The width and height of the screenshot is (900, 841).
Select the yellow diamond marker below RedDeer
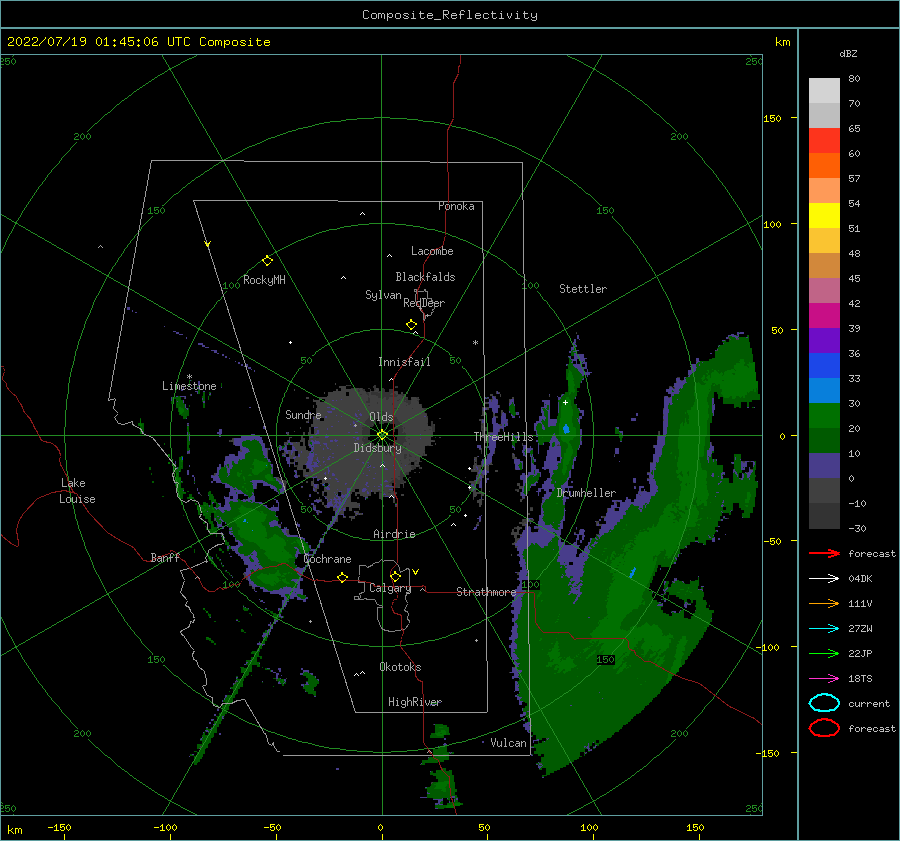(411, 325)
